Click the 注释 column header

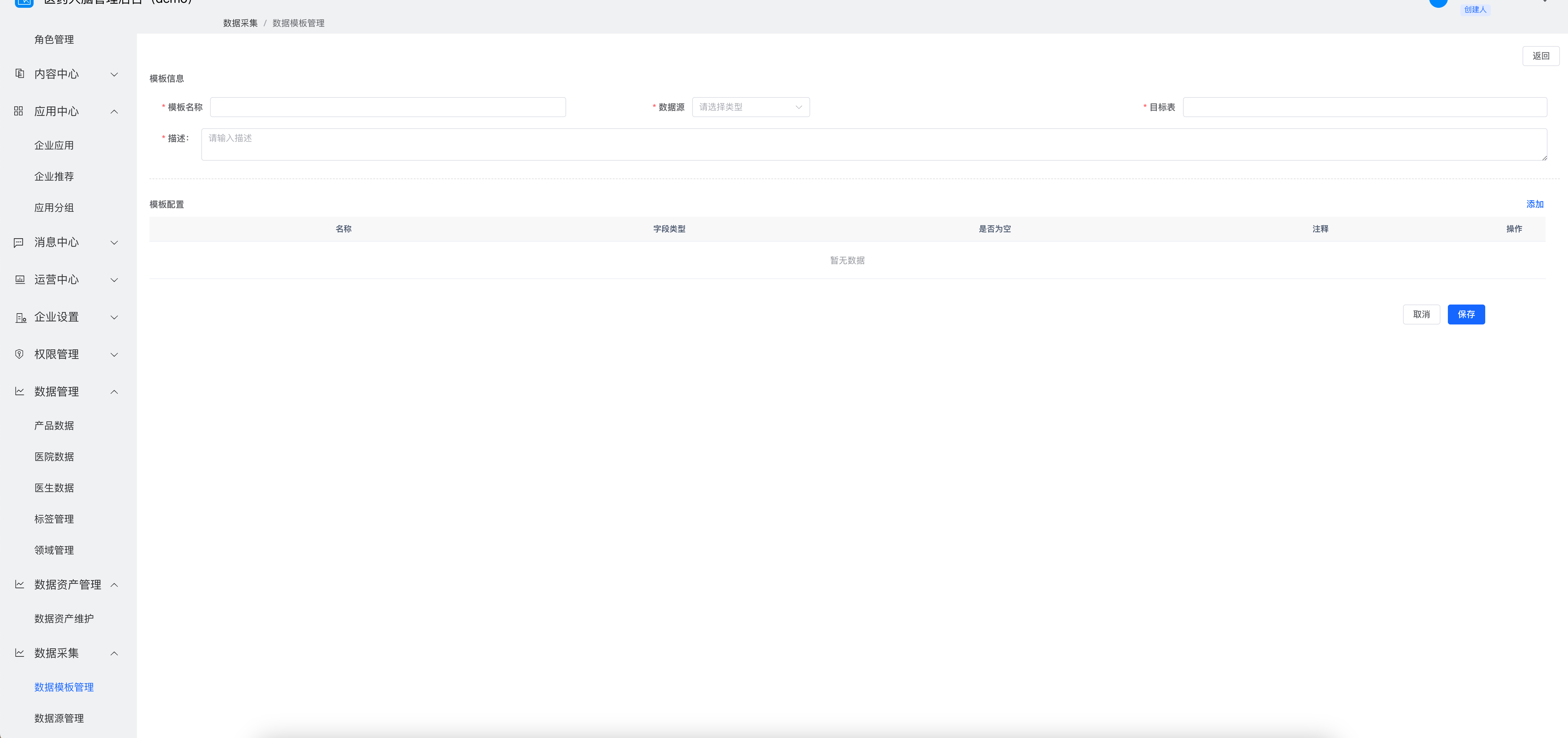point(1320,229)
